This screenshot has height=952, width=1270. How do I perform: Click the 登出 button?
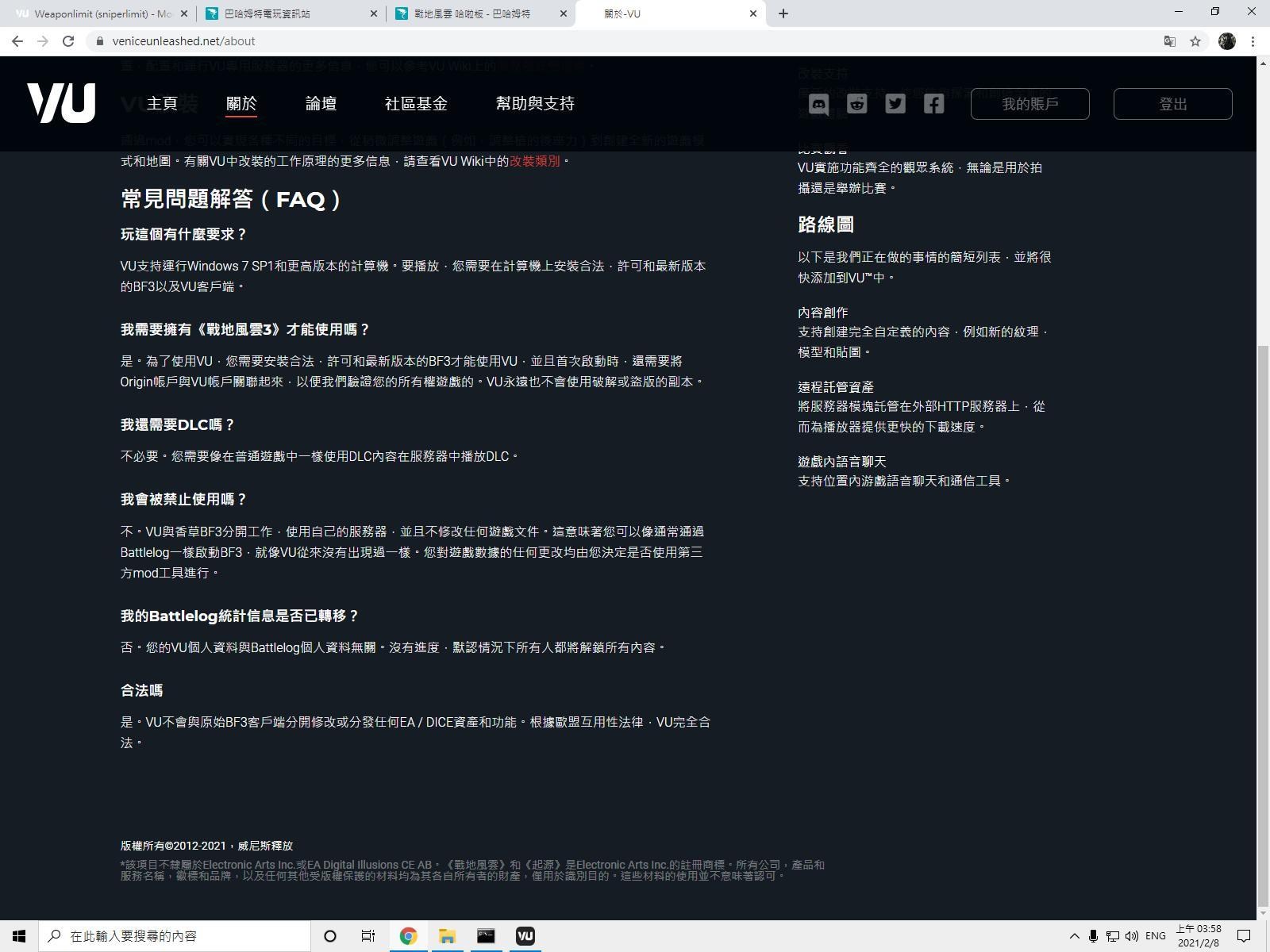[1172, 104]
